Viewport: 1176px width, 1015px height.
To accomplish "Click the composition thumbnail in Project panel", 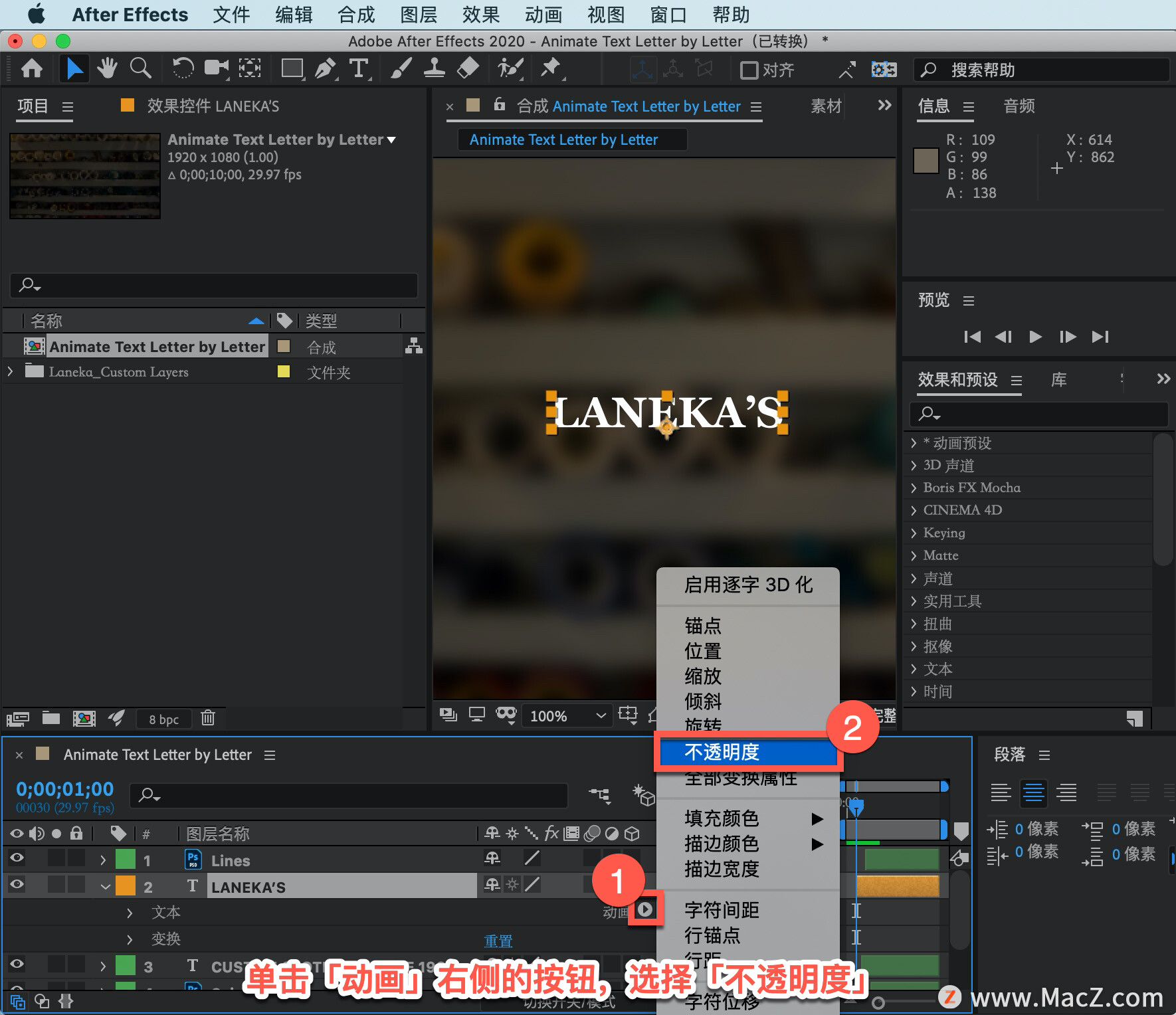I will coord(85,176).
